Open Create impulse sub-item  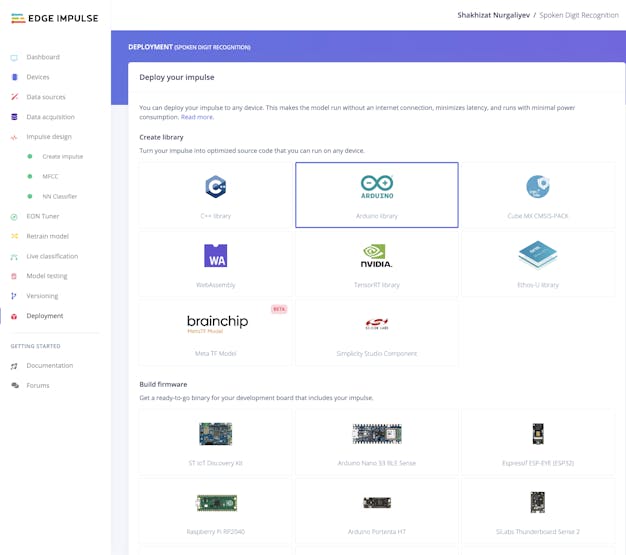pos(63,157)
